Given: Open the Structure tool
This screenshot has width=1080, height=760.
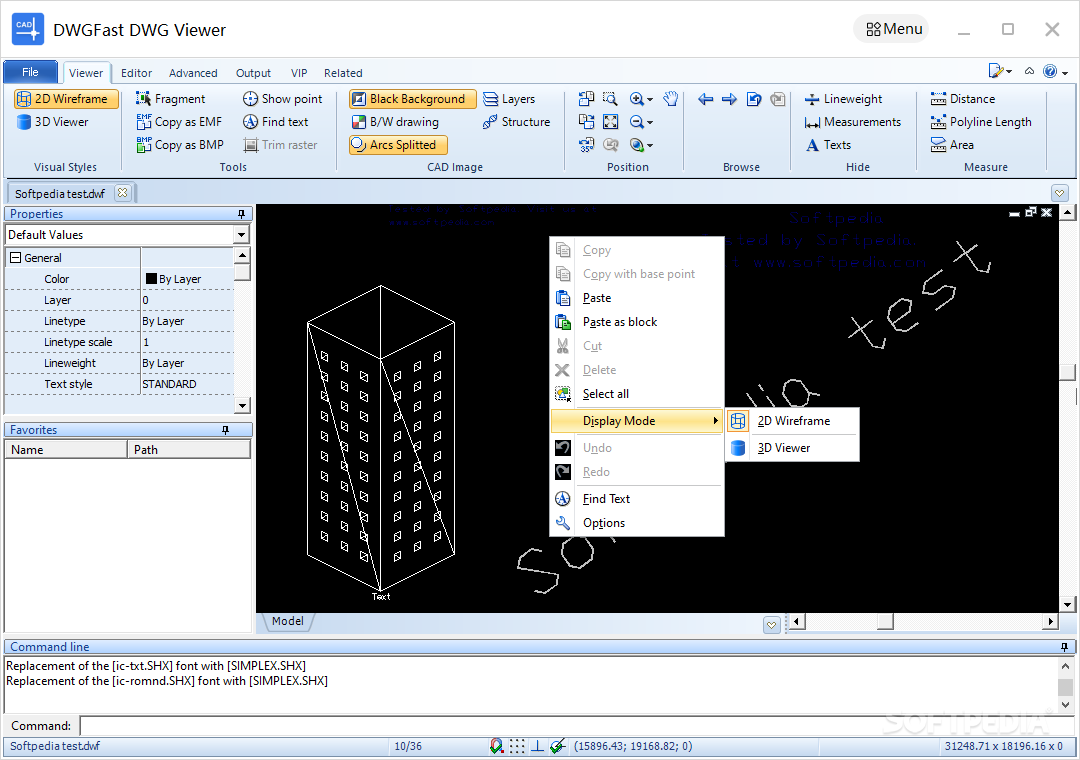Looking at the screenshot, I should click(x=517, y=122).
